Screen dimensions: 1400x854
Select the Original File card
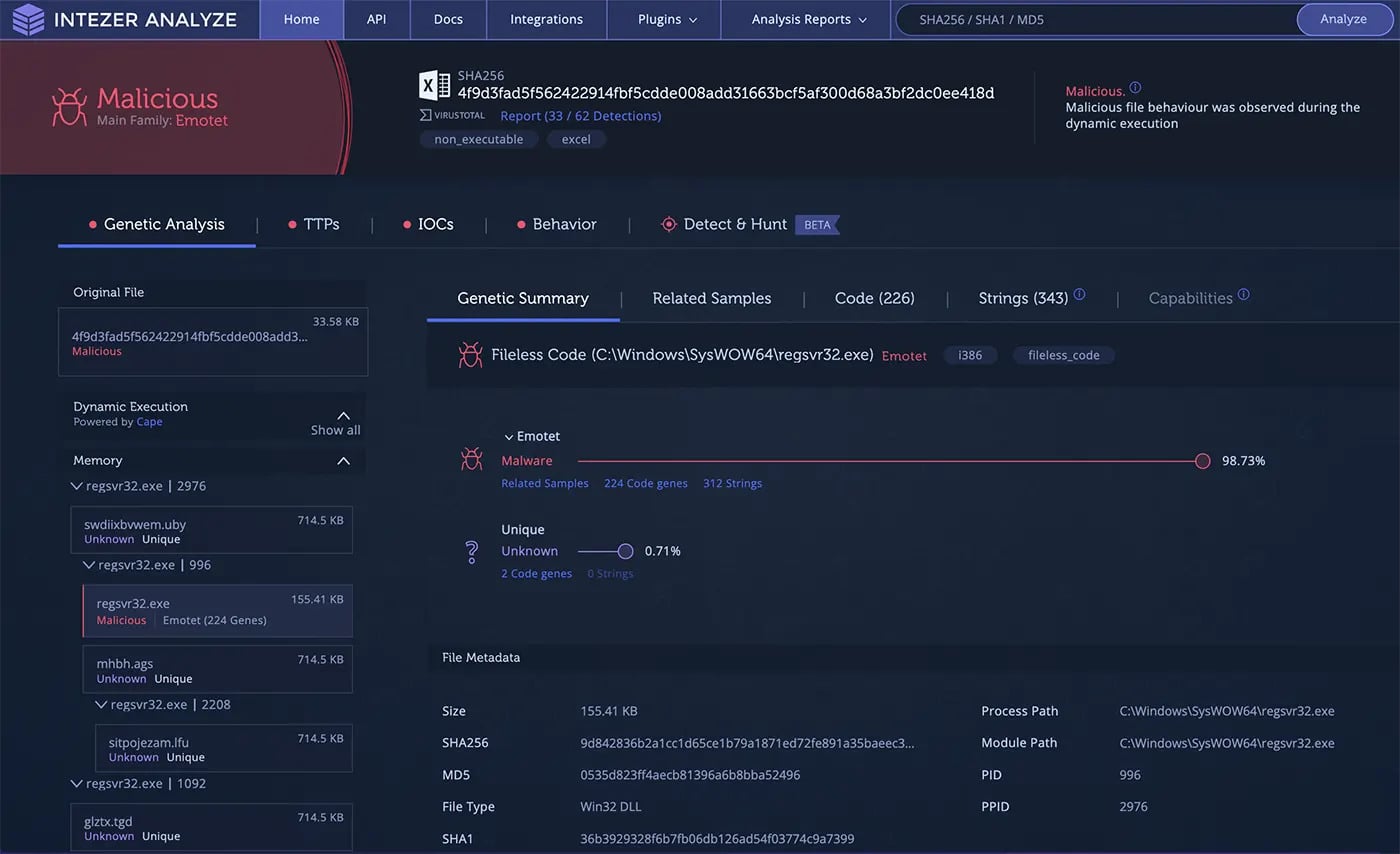tap(213, 342)
